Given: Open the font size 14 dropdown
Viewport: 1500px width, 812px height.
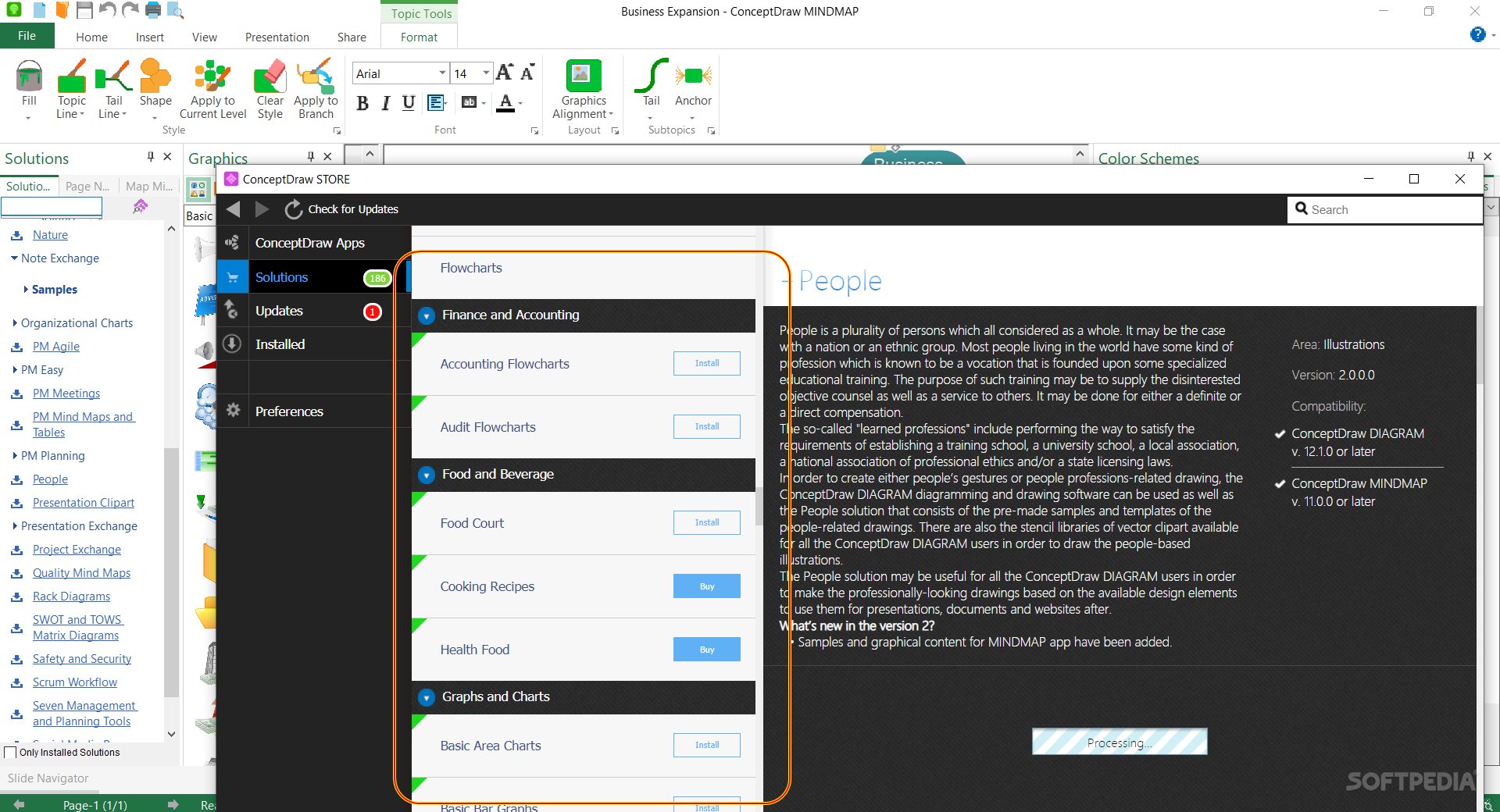Looking at the screenshot, I should pyautogui.click(x=486, y=73).
